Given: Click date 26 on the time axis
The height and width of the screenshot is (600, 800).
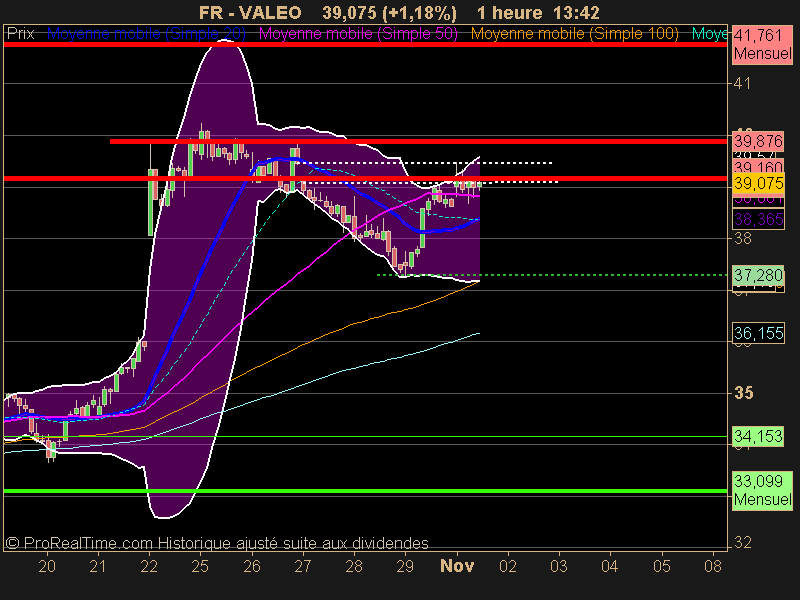Looking at the screenshot, I should point(252,566).
